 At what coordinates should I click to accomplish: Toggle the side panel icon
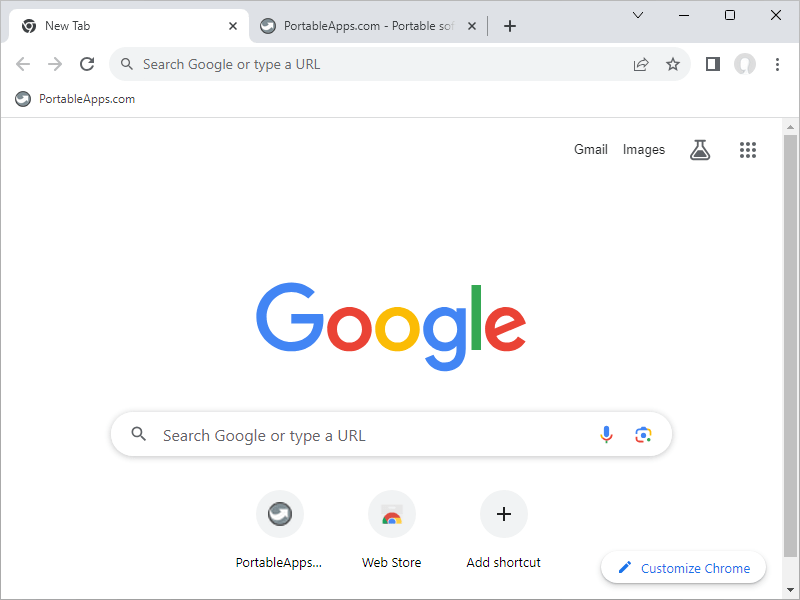[712, 64]
